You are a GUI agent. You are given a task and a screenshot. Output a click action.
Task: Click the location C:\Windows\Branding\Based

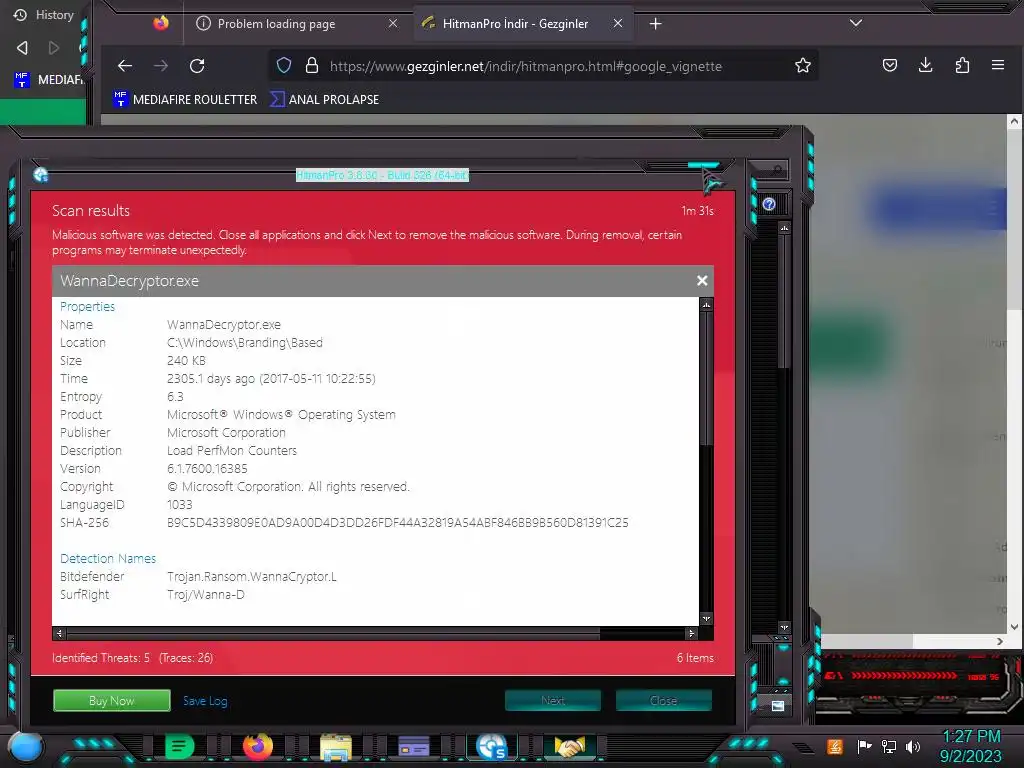(x=245, y=342)
